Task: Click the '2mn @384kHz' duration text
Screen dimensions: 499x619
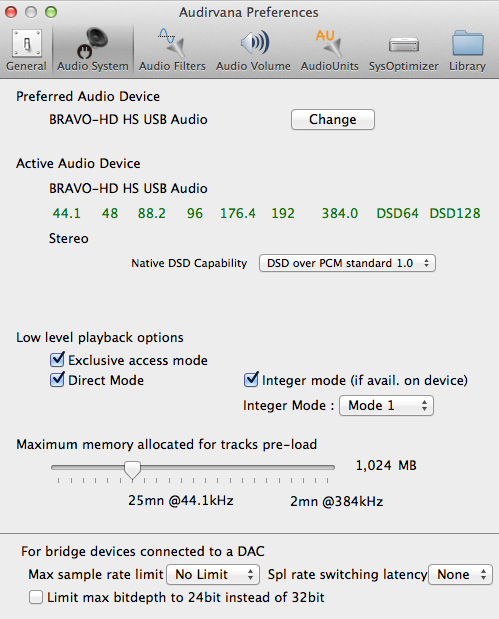Action: [337, 501]
